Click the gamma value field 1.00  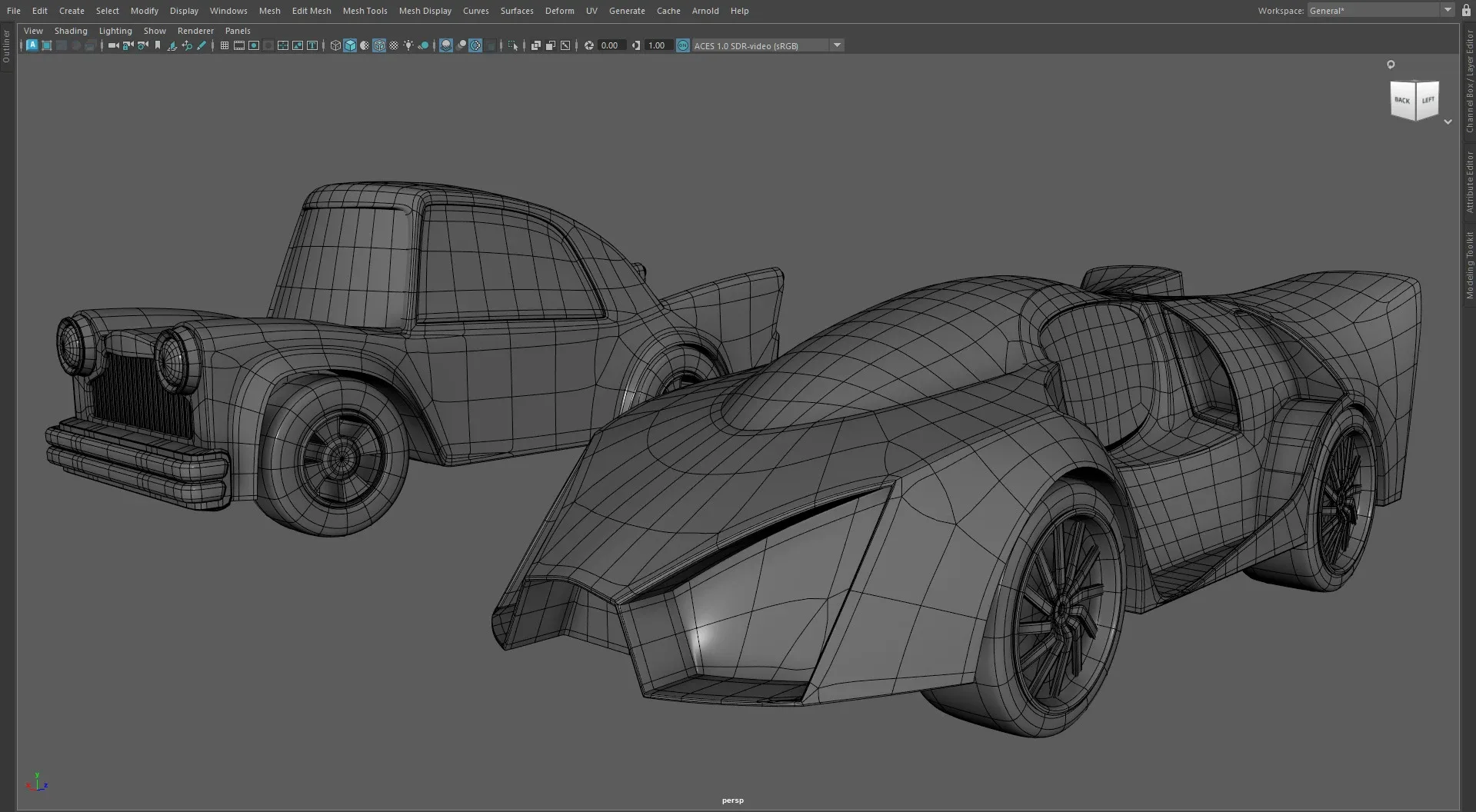(658, 45)
